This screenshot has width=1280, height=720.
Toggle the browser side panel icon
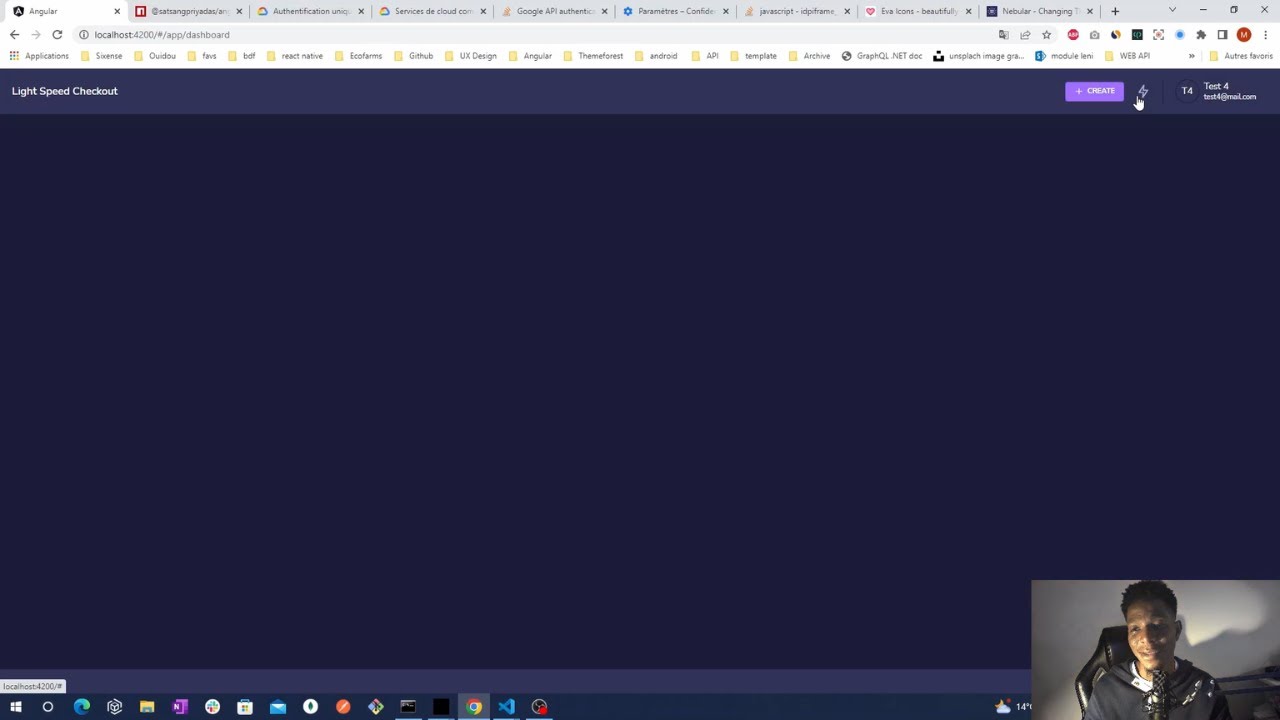[x=1222, y=35]
